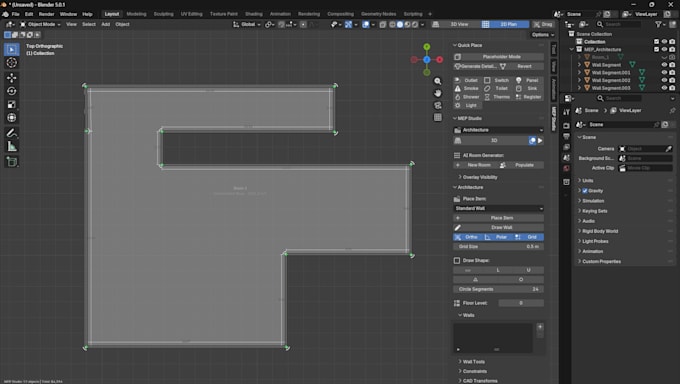680x384 pixels.
Task: Uncheck MEP_Architecture exclude checkbox
Action: coord(656,49)
